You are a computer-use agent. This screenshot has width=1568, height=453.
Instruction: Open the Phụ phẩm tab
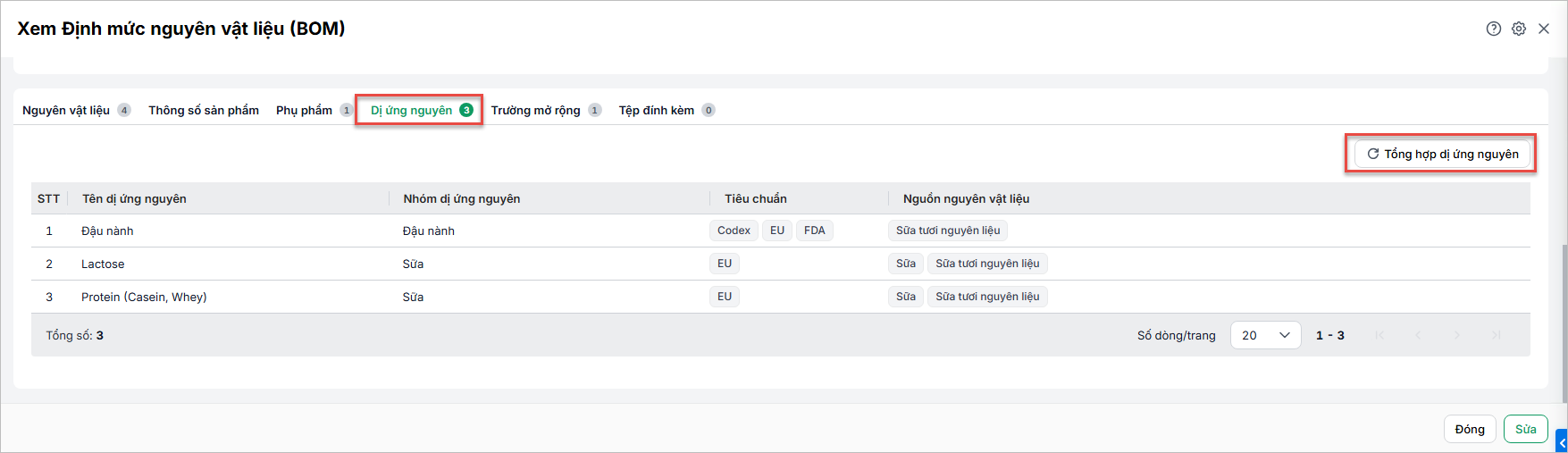point(314,110)
